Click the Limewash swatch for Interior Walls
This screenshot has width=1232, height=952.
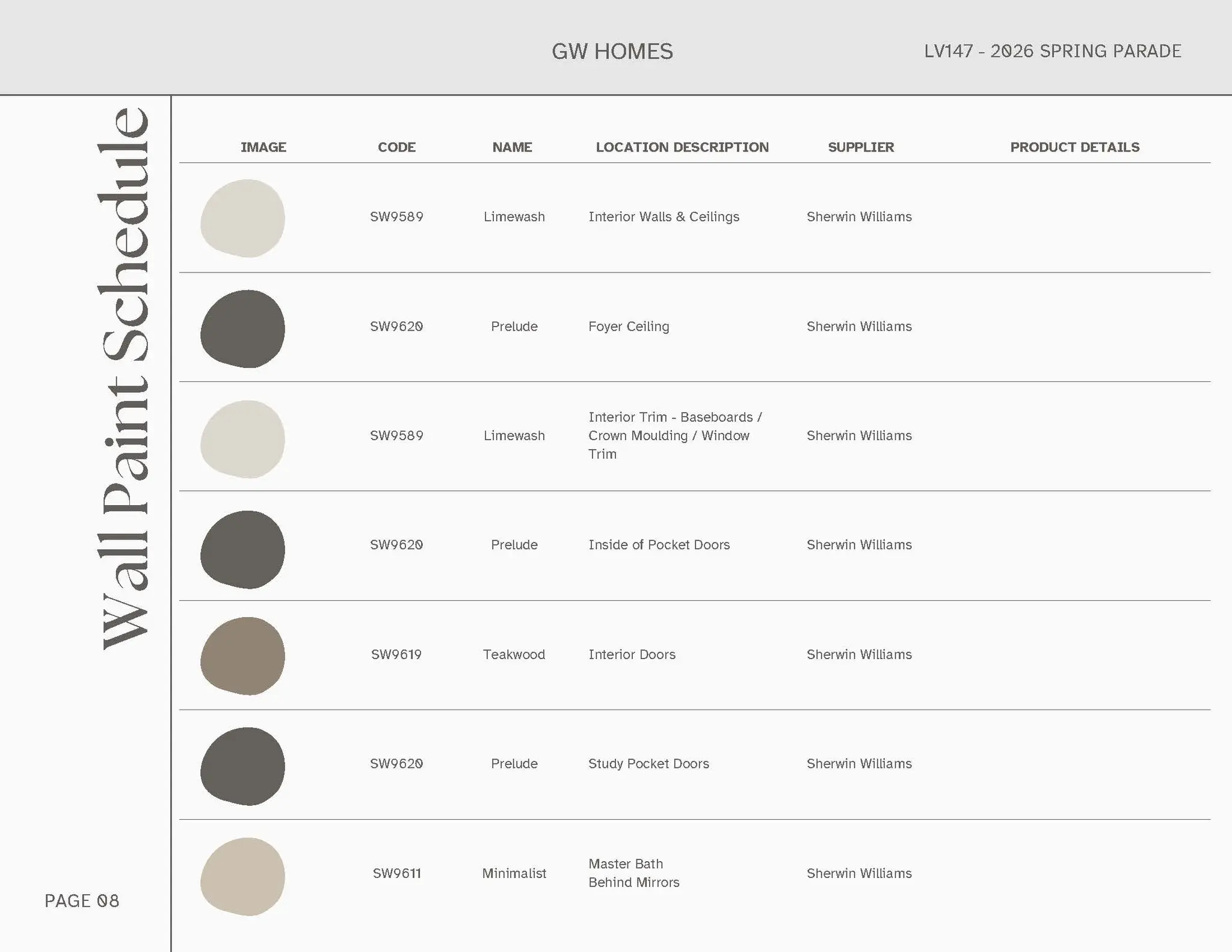coord(242,218)
